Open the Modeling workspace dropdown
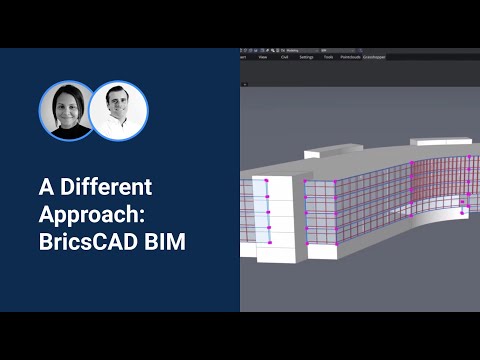 301,51
